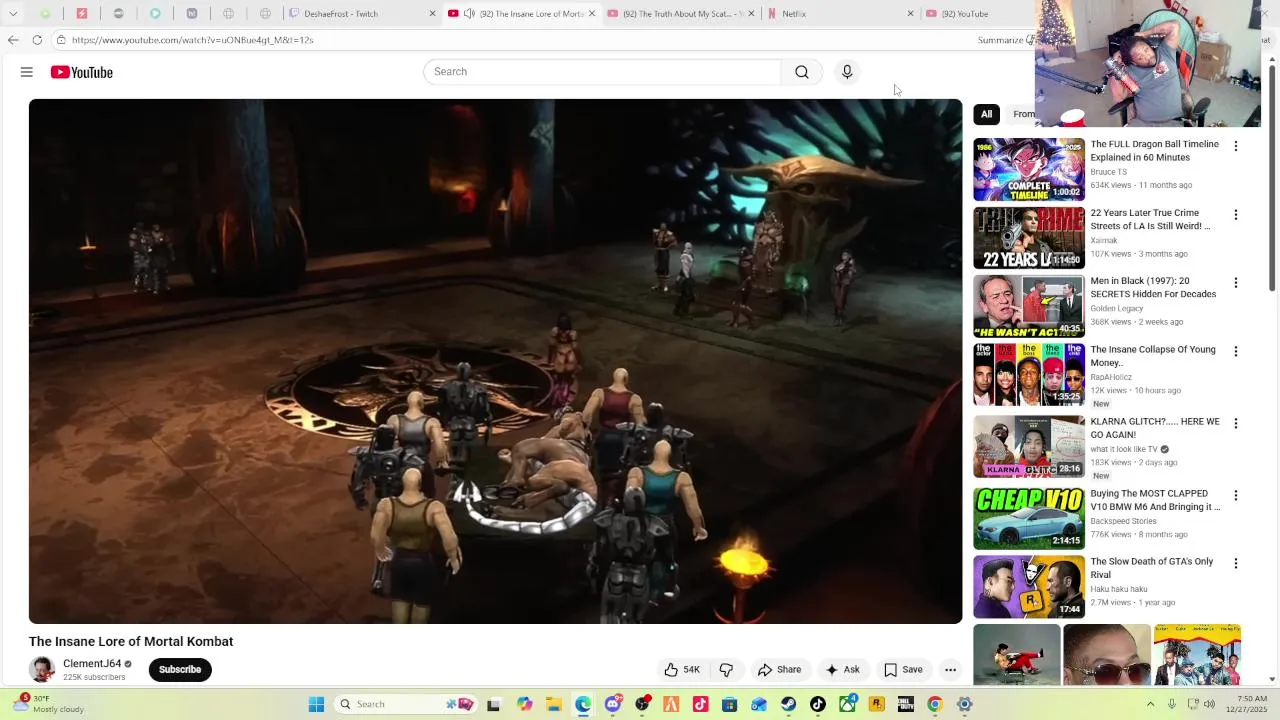Open options for True Crime Streets video

click(x=1236, y=215)
